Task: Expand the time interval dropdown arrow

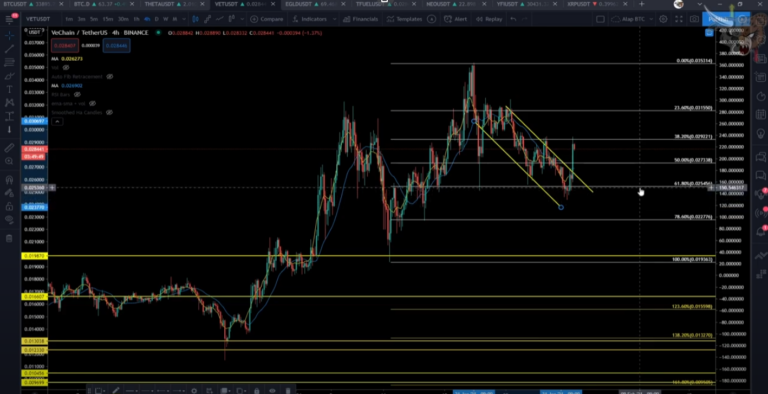Action: [184, 19]
